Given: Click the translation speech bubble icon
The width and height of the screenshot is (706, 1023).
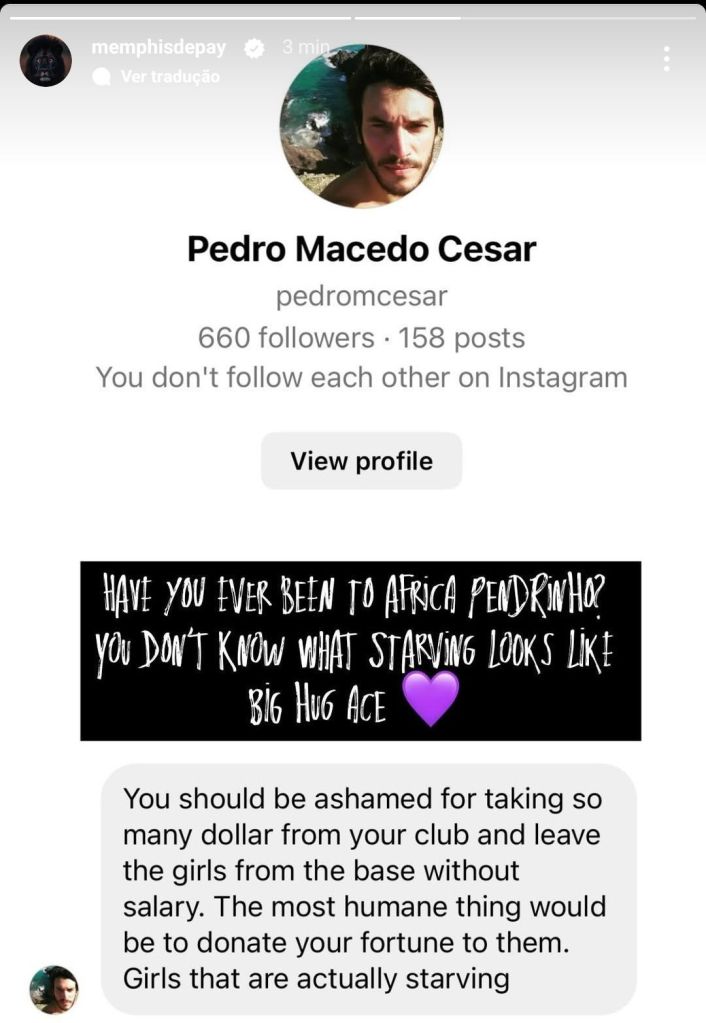Looking at the screenshot, I should [x=102, y=77].
